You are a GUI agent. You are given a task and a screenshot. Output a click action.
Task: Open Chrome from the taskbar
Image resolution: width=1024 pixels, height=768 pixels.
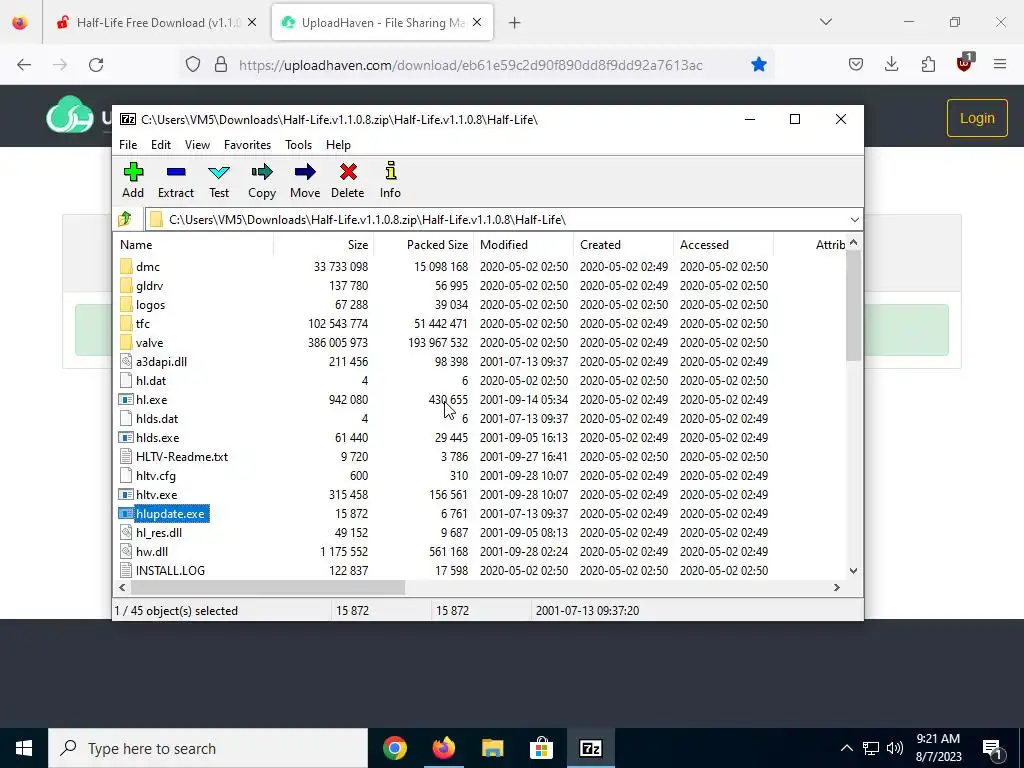(395, 748)
